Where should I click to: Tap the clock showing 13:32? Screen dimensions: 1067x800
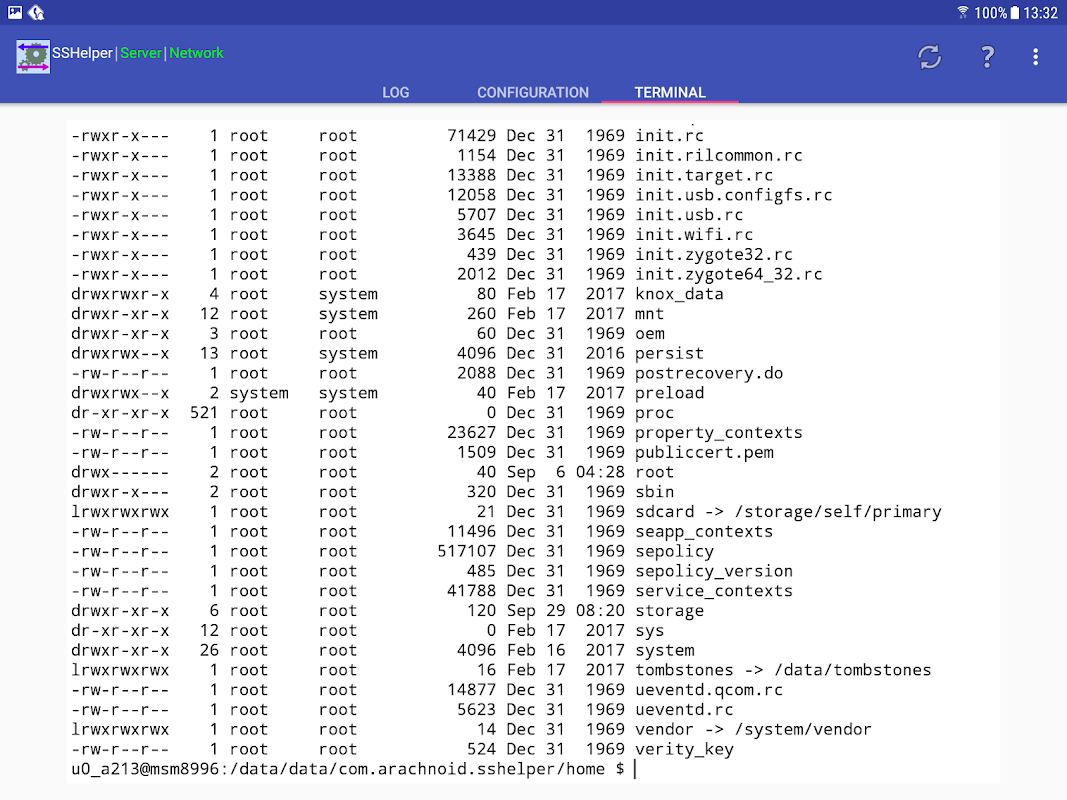click(1040, 13)
